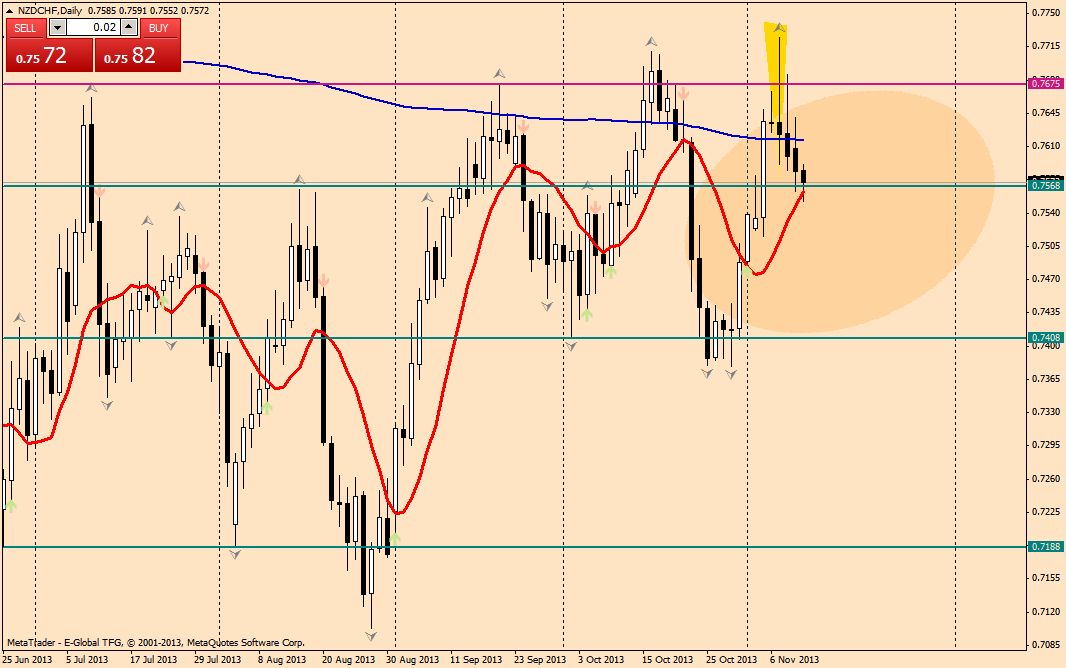Click the 3 Oct 2013 date label
The height and width of the screenshot is (668, 1066).
click(601, 659)
